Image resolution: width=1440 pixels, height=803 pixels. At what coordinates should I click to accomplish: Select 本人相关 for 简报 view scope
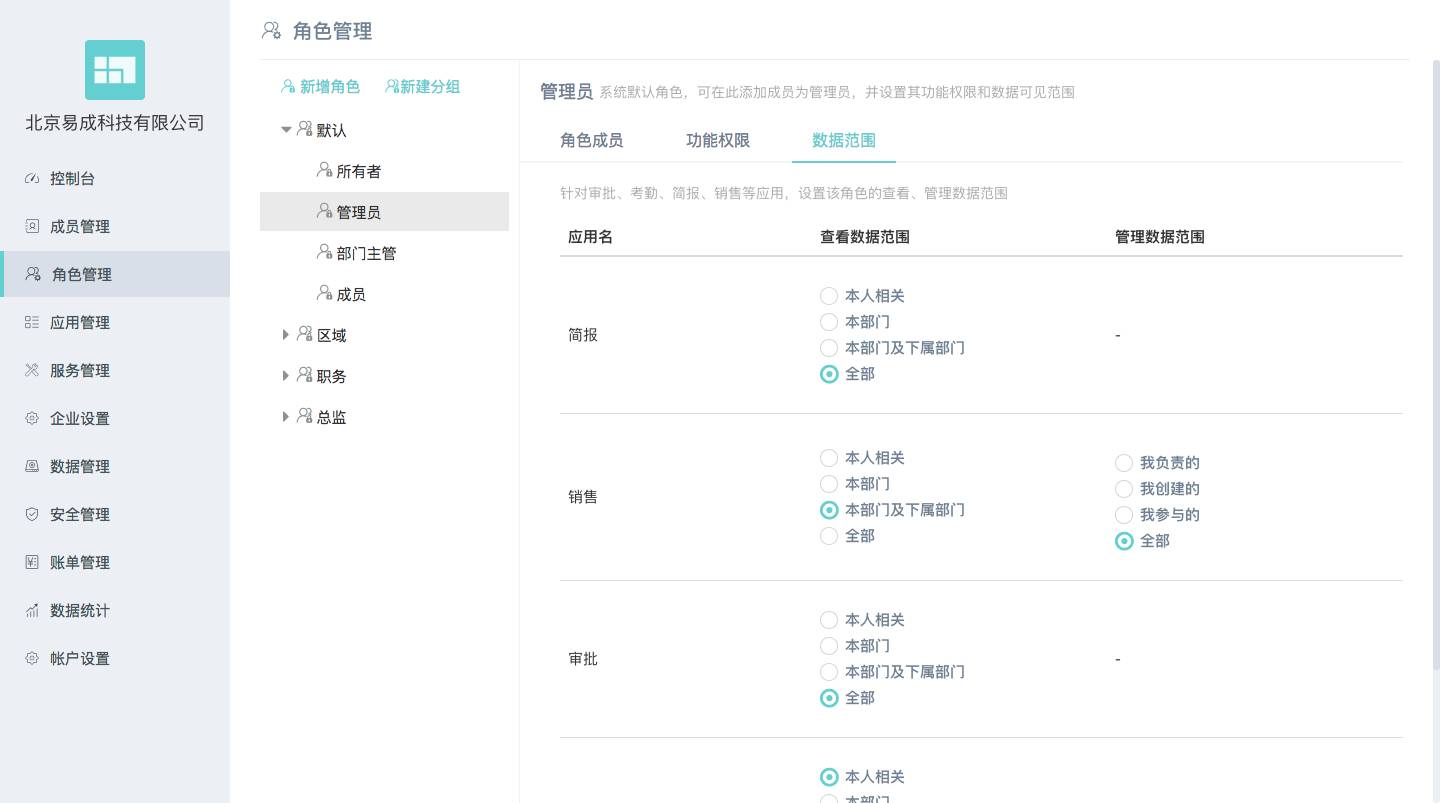[829, 296]
